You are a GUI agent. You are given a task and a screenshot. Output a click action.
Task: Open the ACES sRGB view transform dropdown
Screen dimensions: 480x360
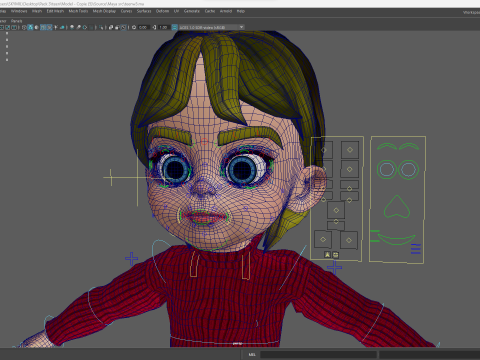click(x=212, y=27)
